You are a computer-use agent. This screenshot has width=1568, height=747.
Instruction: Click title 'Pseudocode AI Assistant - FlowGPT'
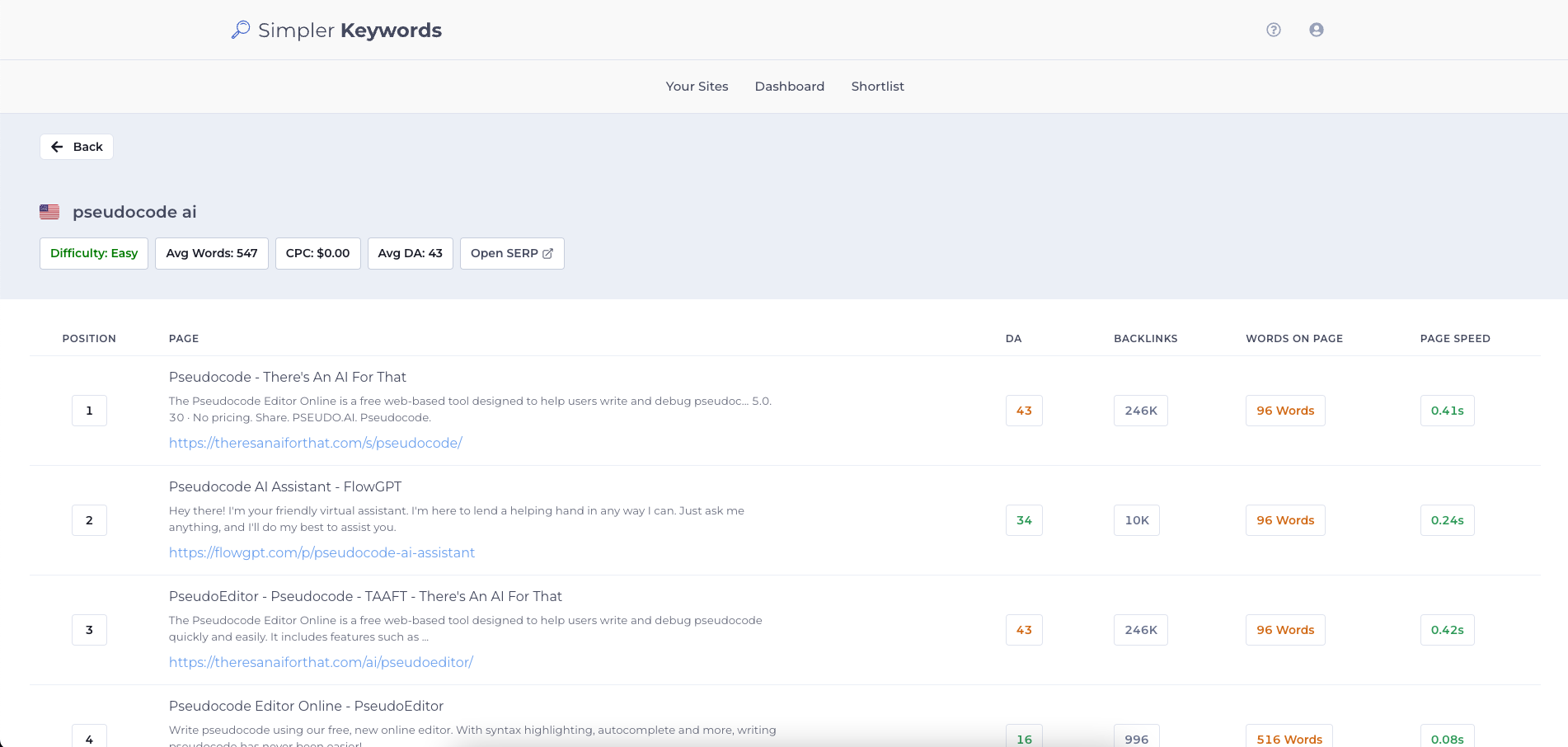(285, 486)
